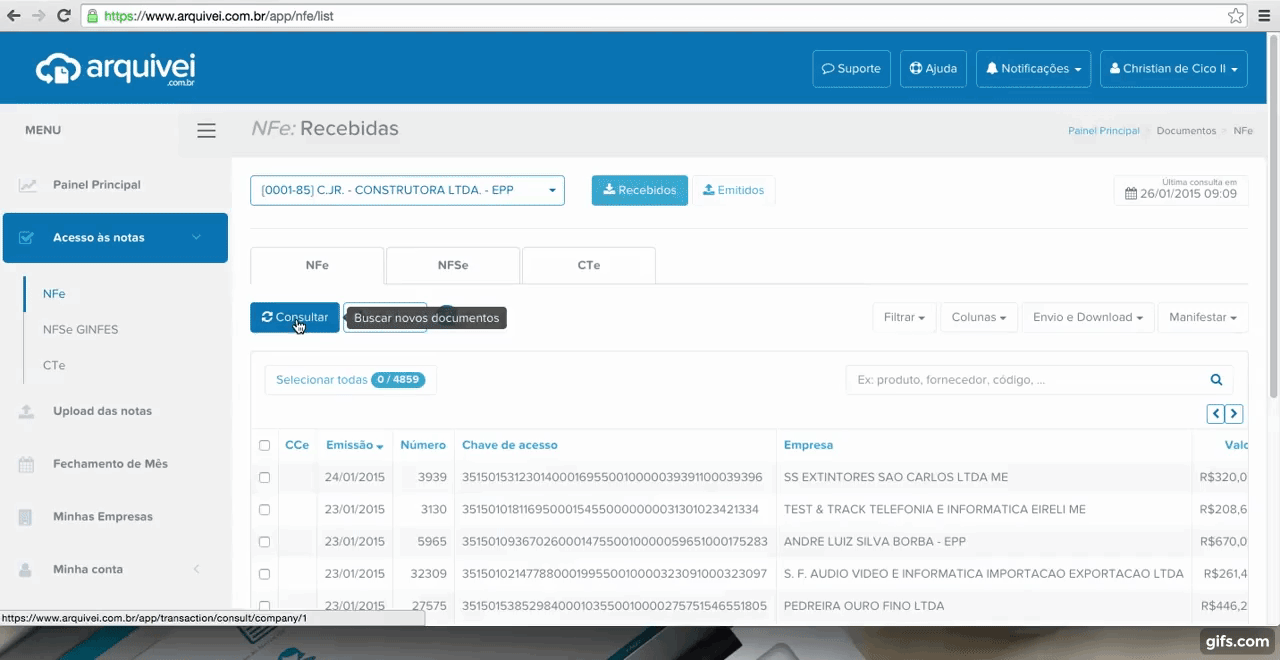Viewport: 1280px width, 660px height.
Task: Bookmark the page with the star icon
Action: pos(1236,16)
